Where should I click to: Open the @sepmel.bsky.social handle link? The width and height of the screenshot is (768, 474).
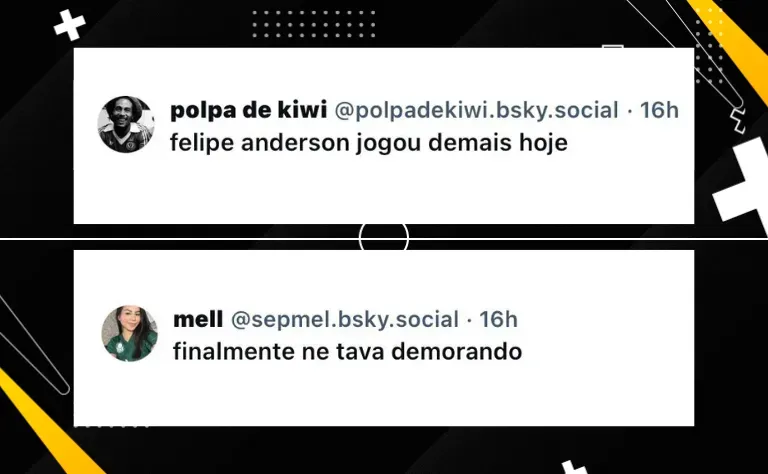[344, 319]
